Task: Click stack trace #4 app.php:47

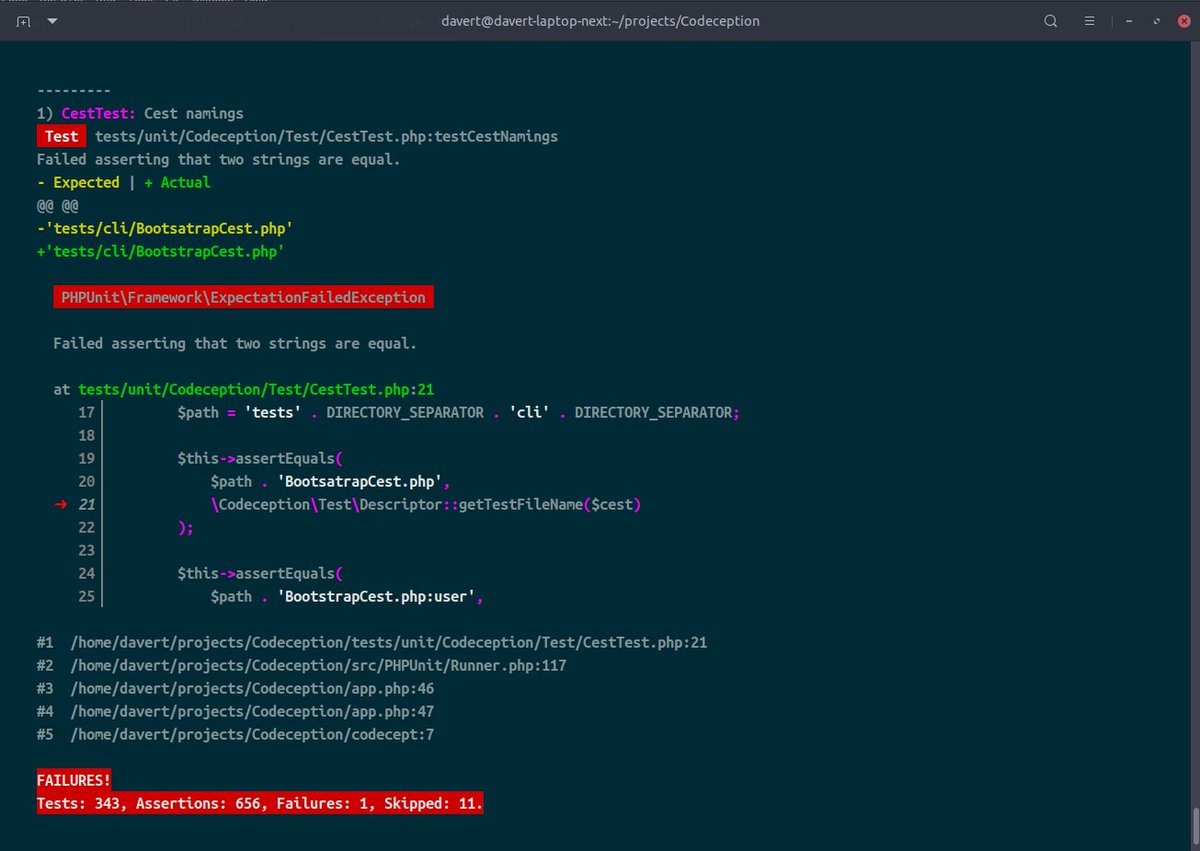Action: tap(235, 711)
